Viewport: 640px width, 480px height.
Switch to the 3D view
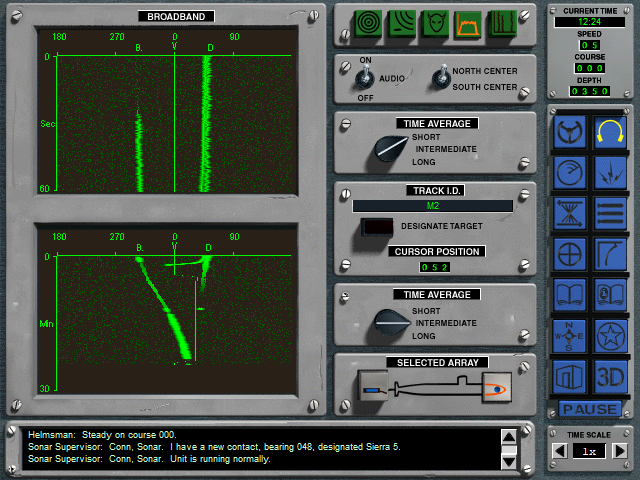click(x=611, y=377)
